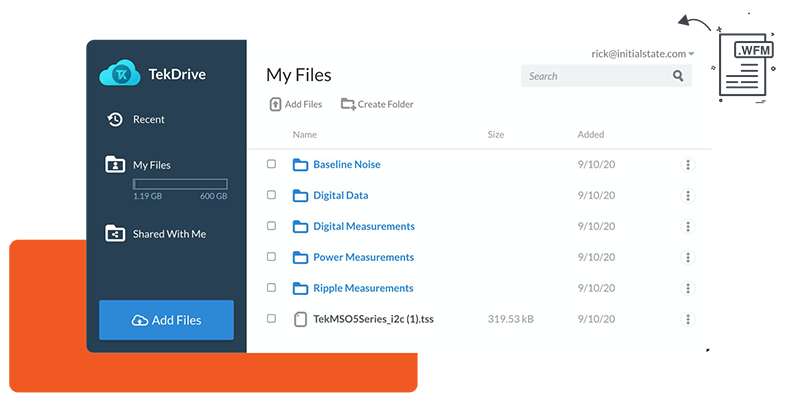Check the Power Measurements checkbox
The height and width of the screenshot is (406, 800).
coord(271,257)
